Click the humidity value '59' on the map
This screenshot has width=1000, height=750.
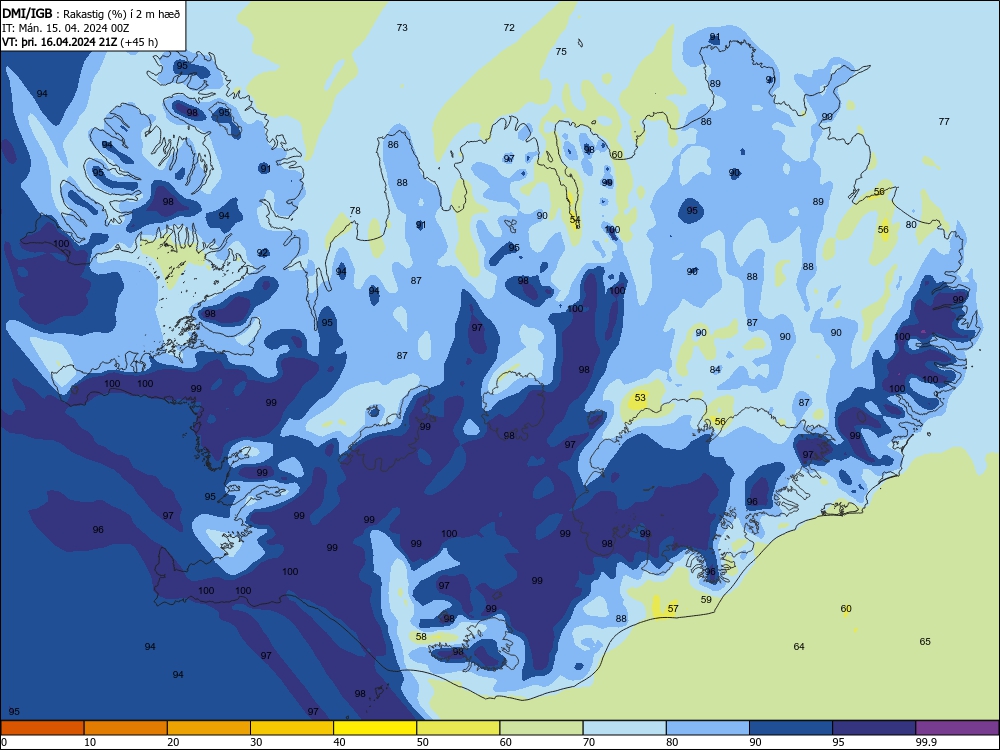(x=706, y=599)
